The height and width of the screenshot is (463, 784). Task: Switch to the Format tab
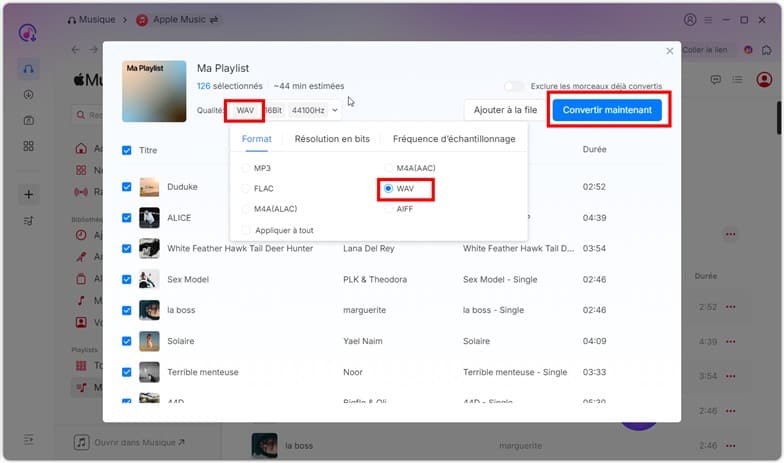click(x=256, y=139)
